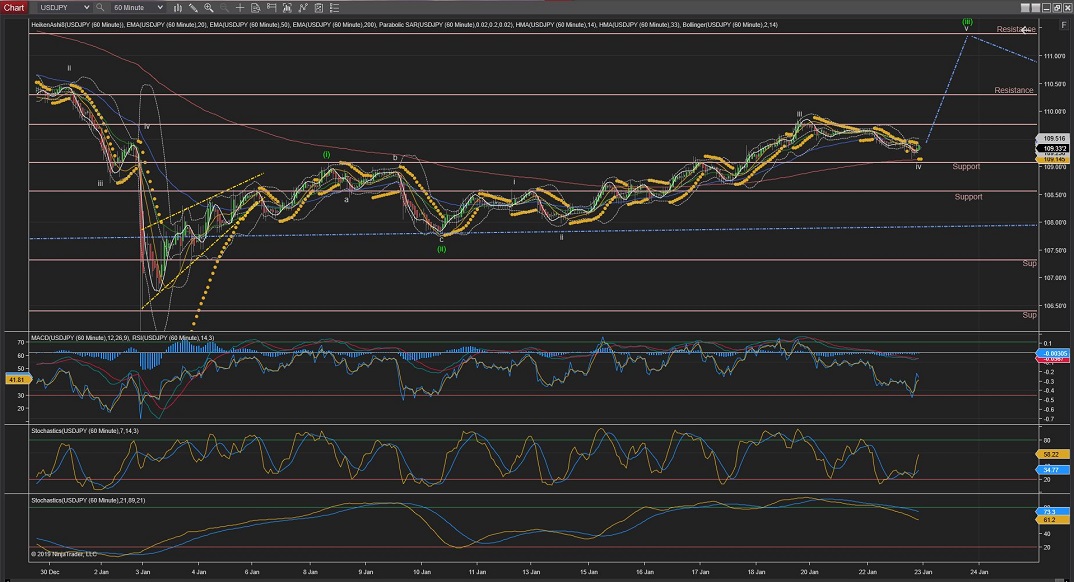1074x582 pixels.
Task: Minimize the chart window
Action: (x=1045, y=8)
